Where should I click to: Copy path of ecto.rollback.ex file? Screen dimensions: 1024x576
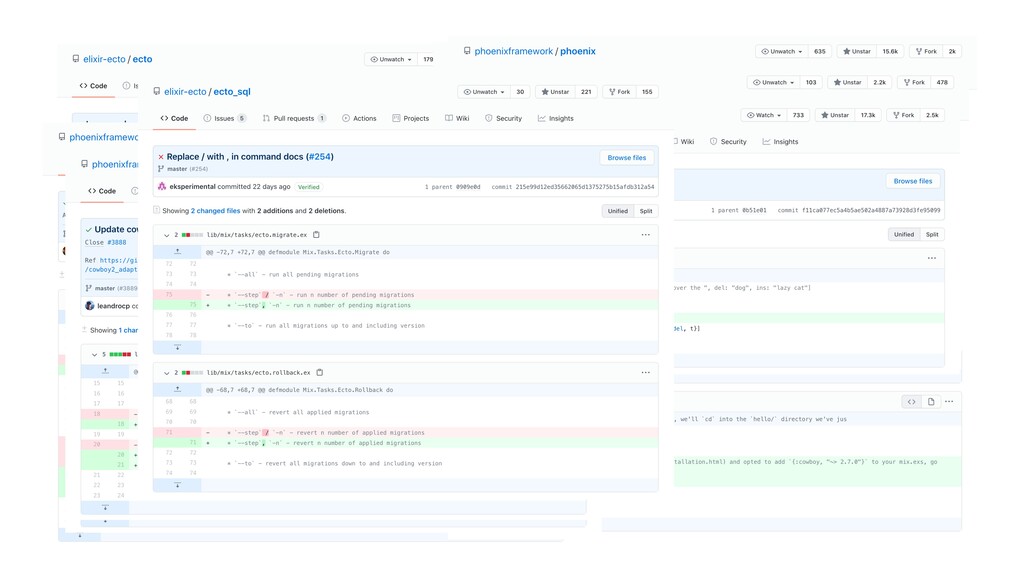(319, 372)
